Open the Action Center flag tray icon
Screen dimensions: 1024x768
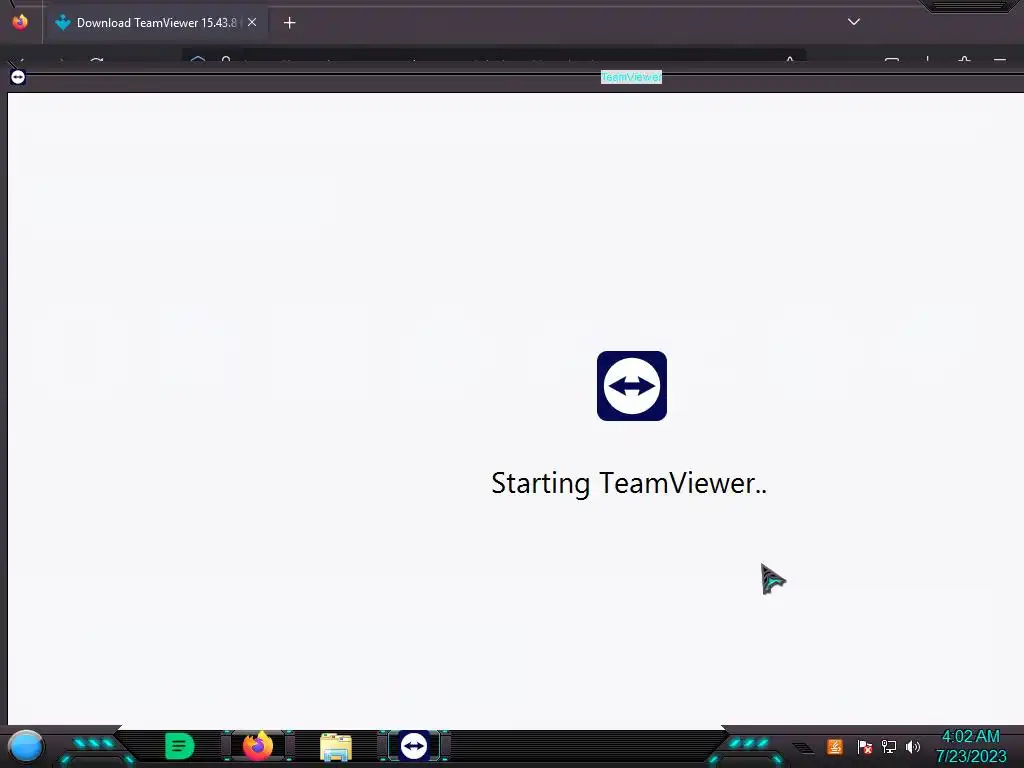click(x=865, y=746)
